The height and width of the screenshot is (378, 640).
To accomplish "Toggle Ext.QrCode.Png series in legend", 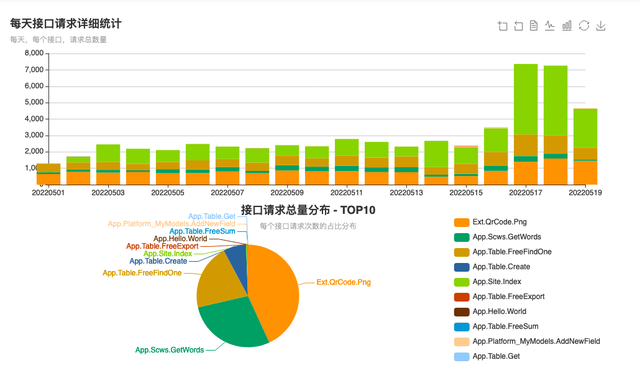I will click(x=490, y=222).
